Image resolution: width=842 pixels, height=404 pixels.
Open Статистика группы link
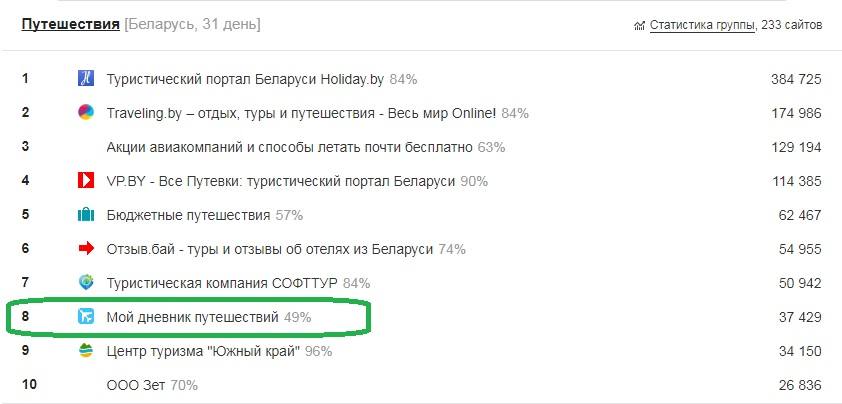pyautogui.click(x=702, y=25)
